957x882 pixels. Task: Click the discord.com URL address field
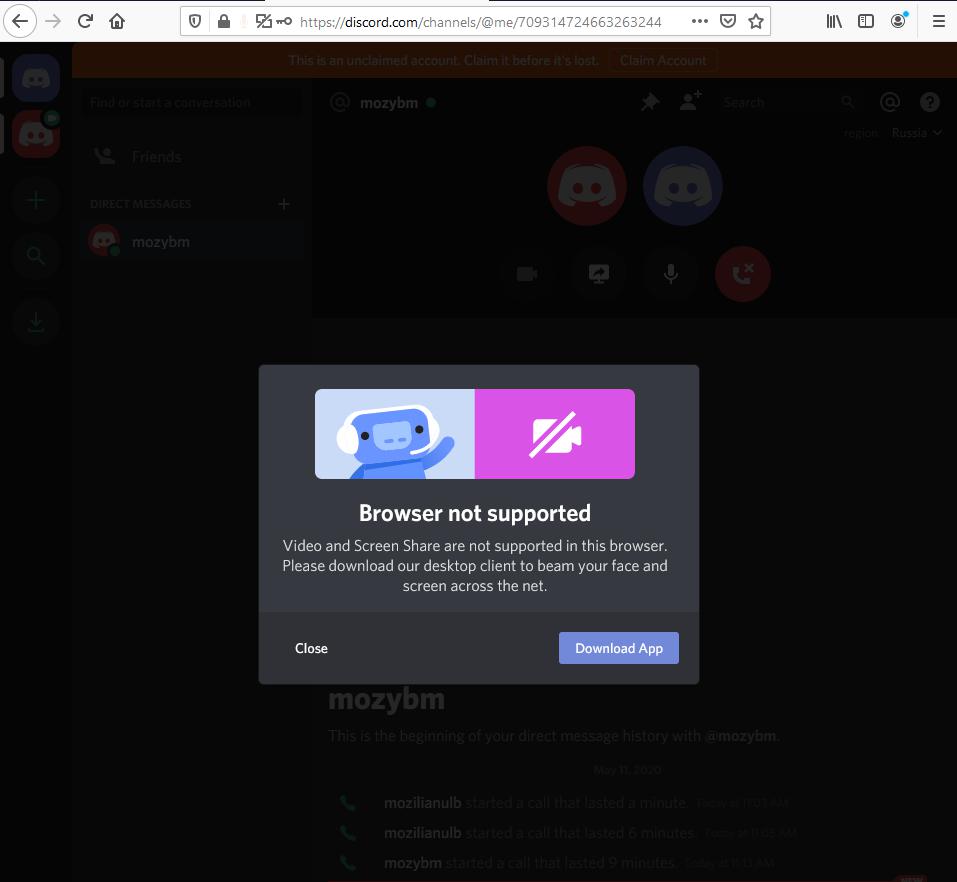pyautogui.click(x=480, y=22)
